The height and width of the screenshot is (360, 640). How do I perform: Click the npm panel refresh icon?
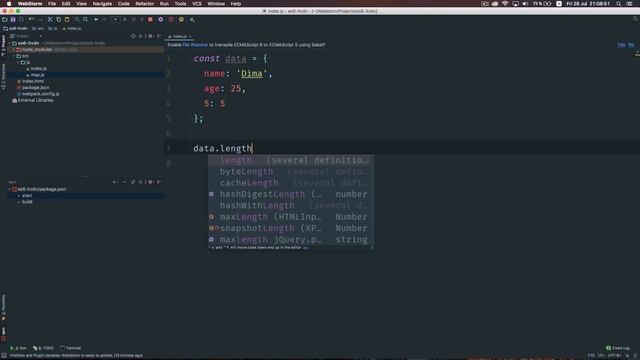coord(133,182)
